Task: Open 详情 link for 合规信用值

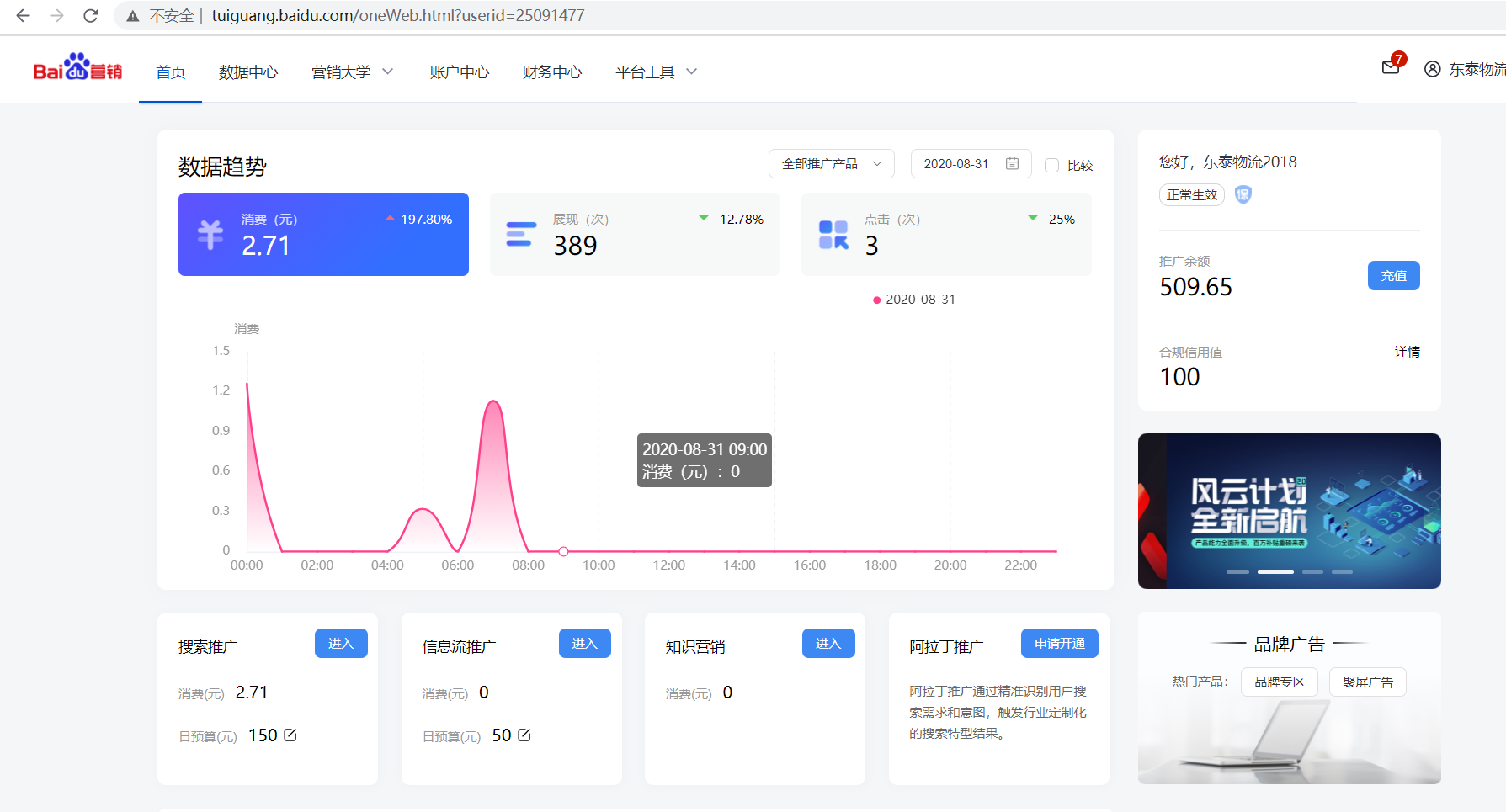Action: pyautogui.click(x=1407, y=352)
